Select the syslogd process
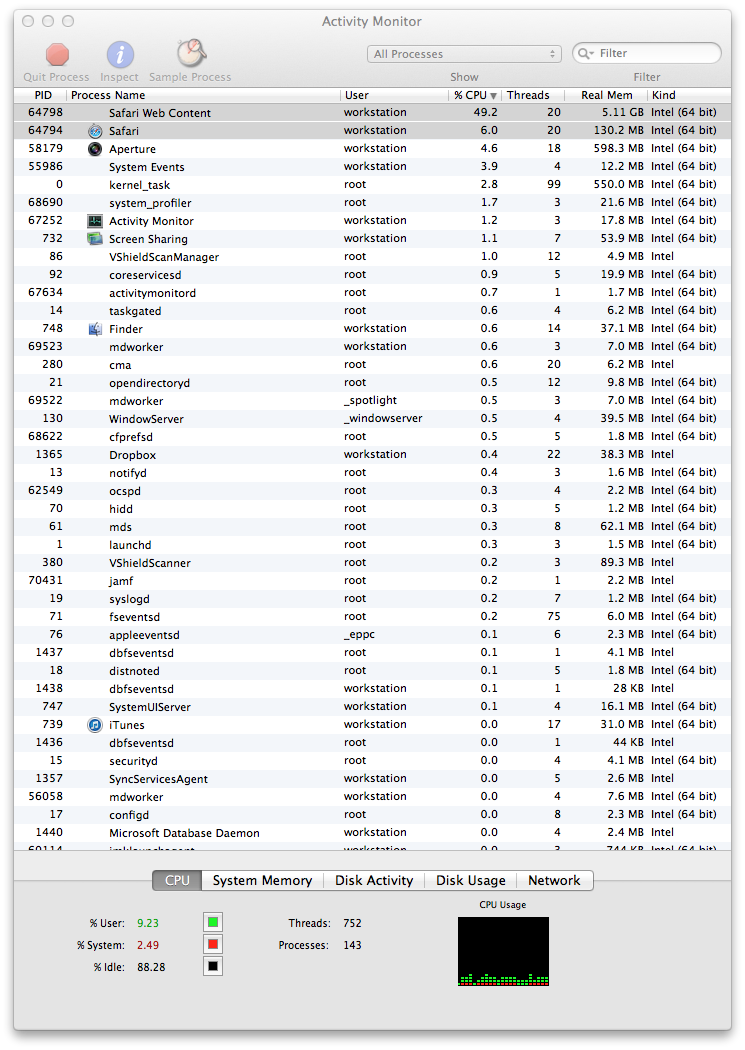This screenshot has height=1050, width=745. [x=372, y=599]
